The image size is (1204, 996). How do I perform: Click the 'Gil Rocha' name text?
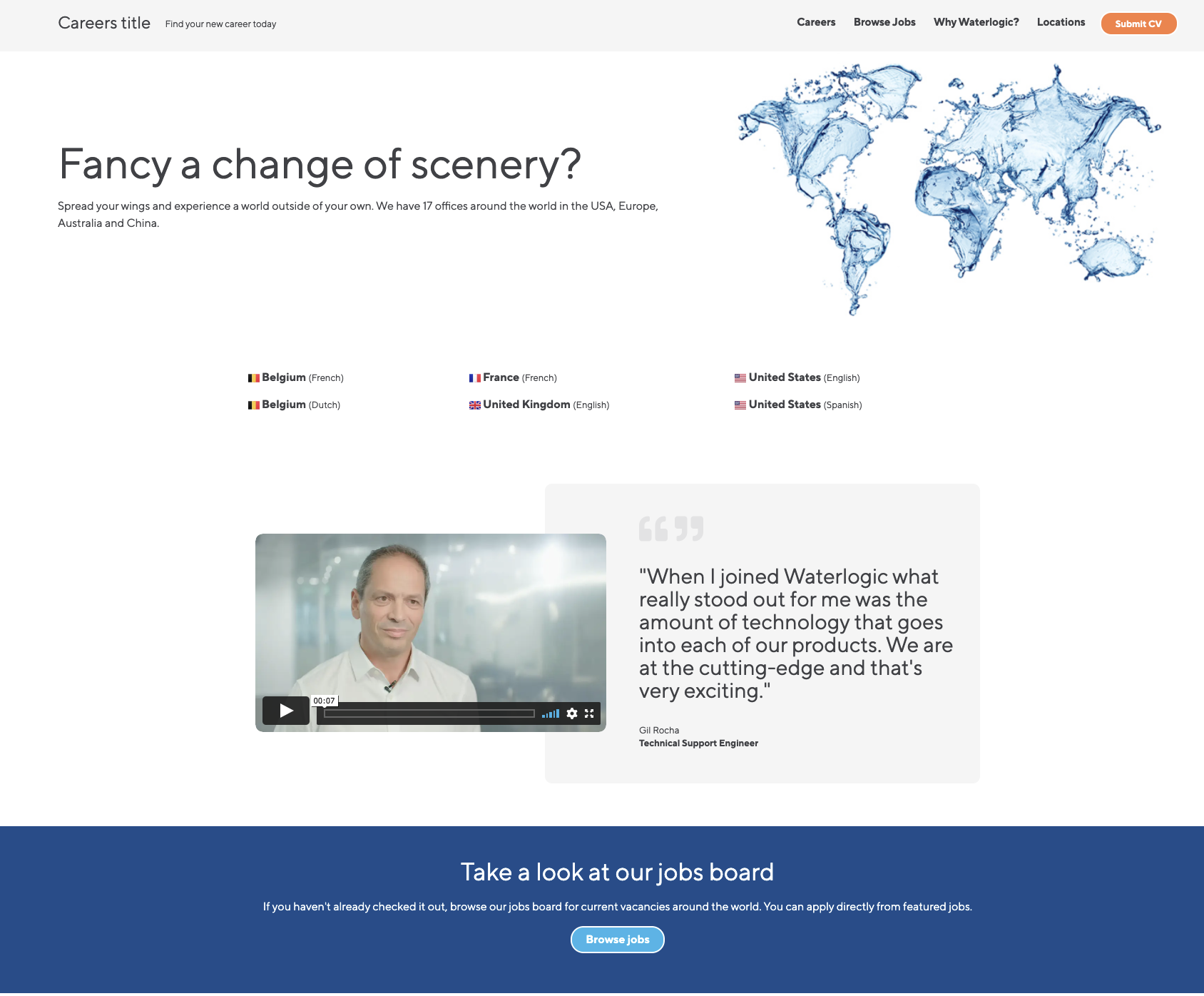pos(659,730)
